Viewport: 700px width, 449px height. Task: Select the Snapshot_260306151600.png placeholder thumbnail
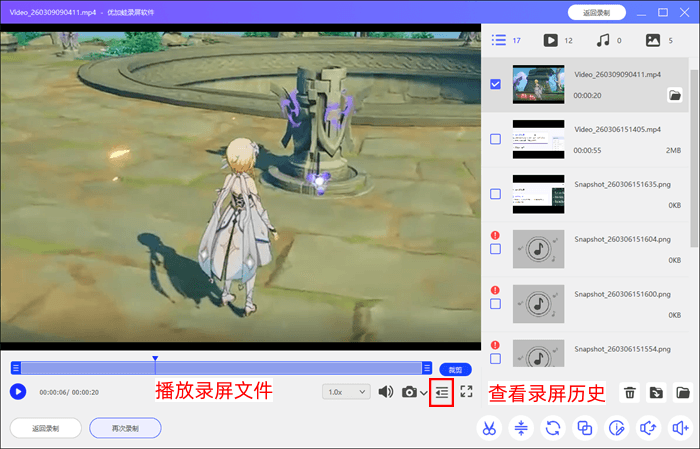[x=538, y=304]
